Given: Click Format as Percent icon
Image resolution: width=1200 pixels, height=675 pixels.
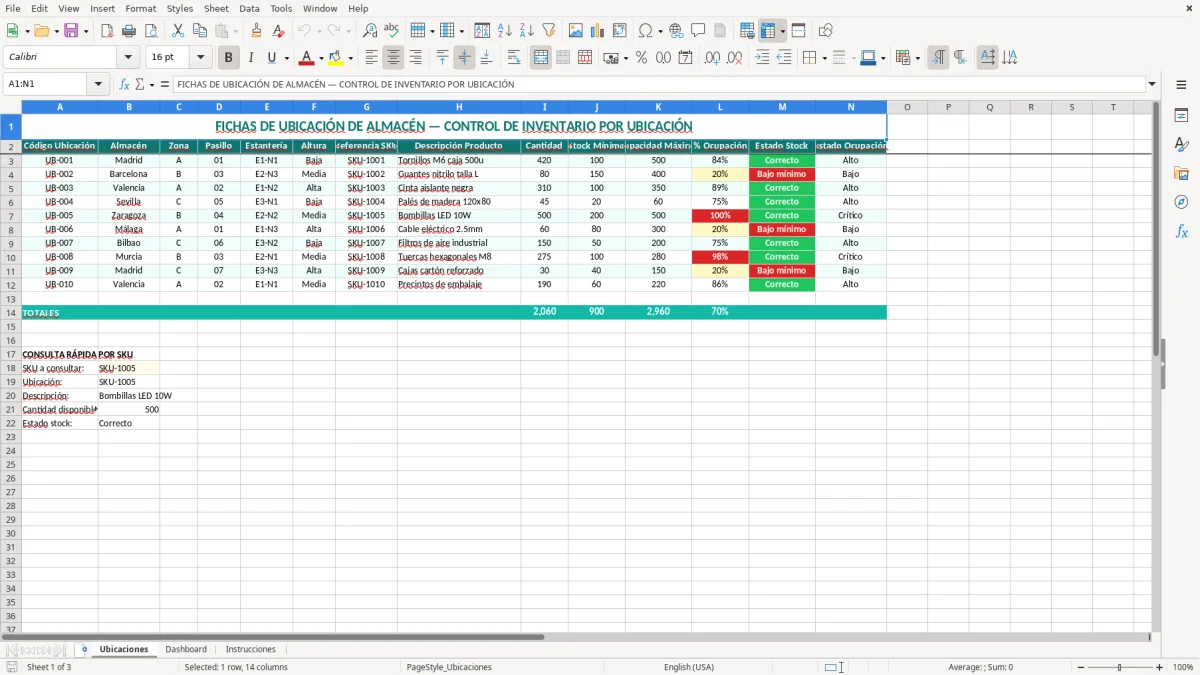Looking at the screenshot, I should pos(641,58).
